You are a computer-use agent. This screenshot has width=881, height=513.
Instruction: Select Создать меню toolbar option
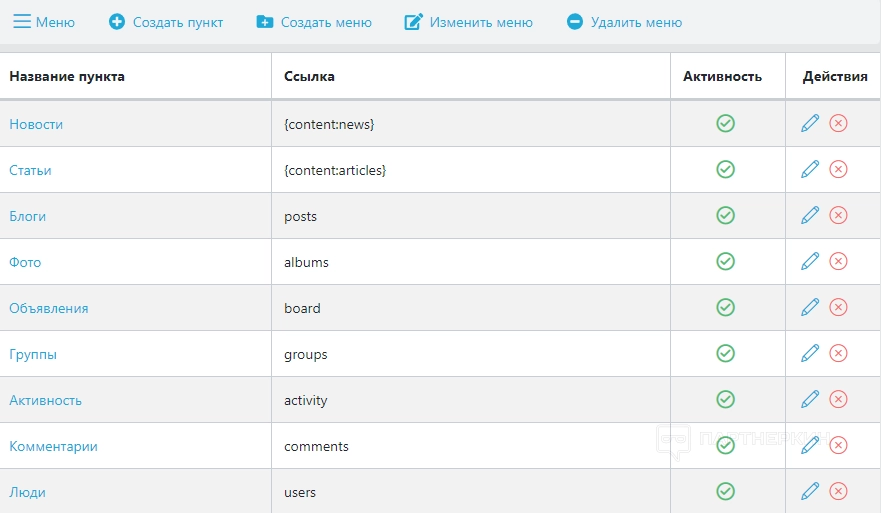[314, 22]
